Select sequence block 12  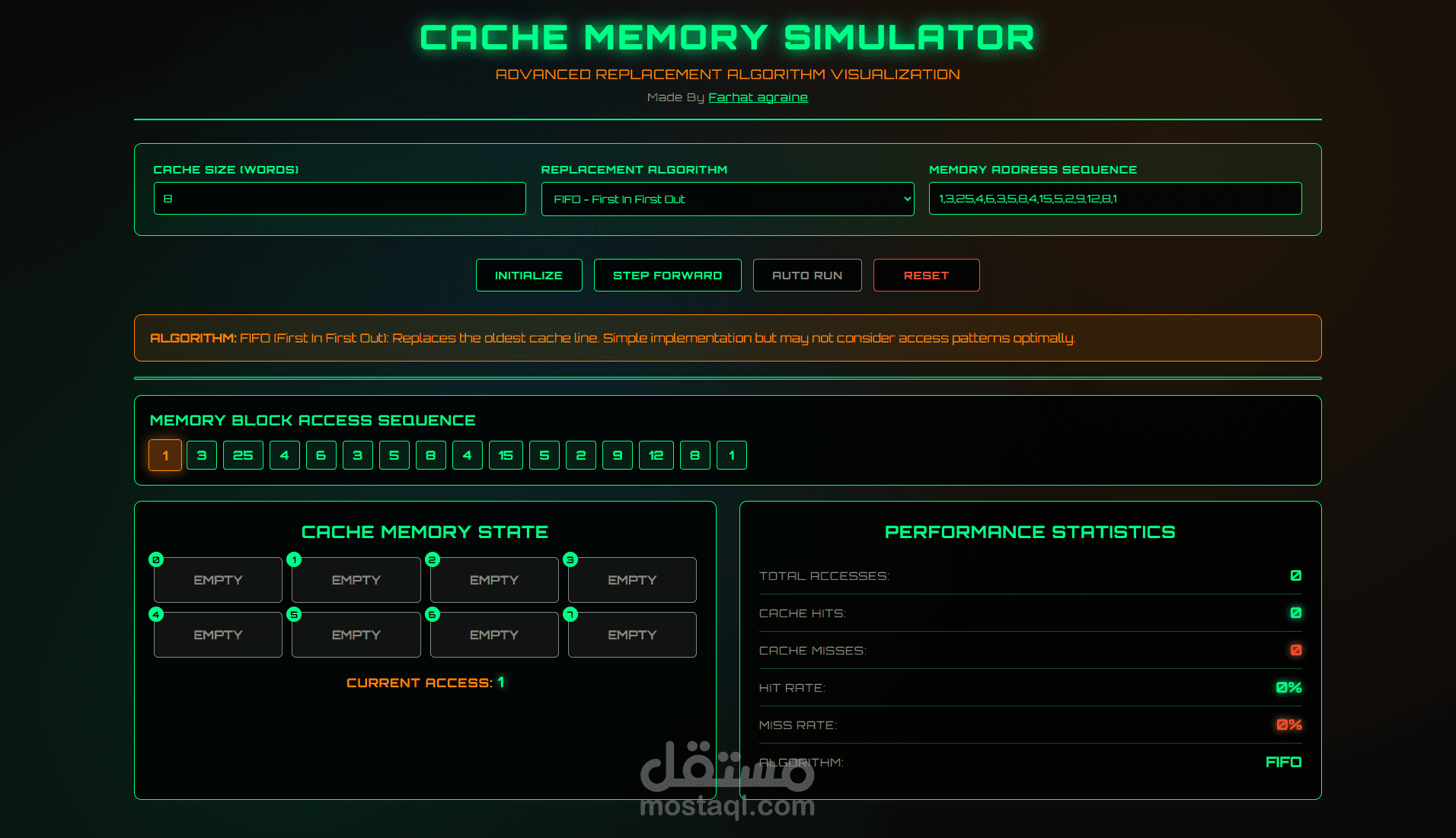pos(656,455)
